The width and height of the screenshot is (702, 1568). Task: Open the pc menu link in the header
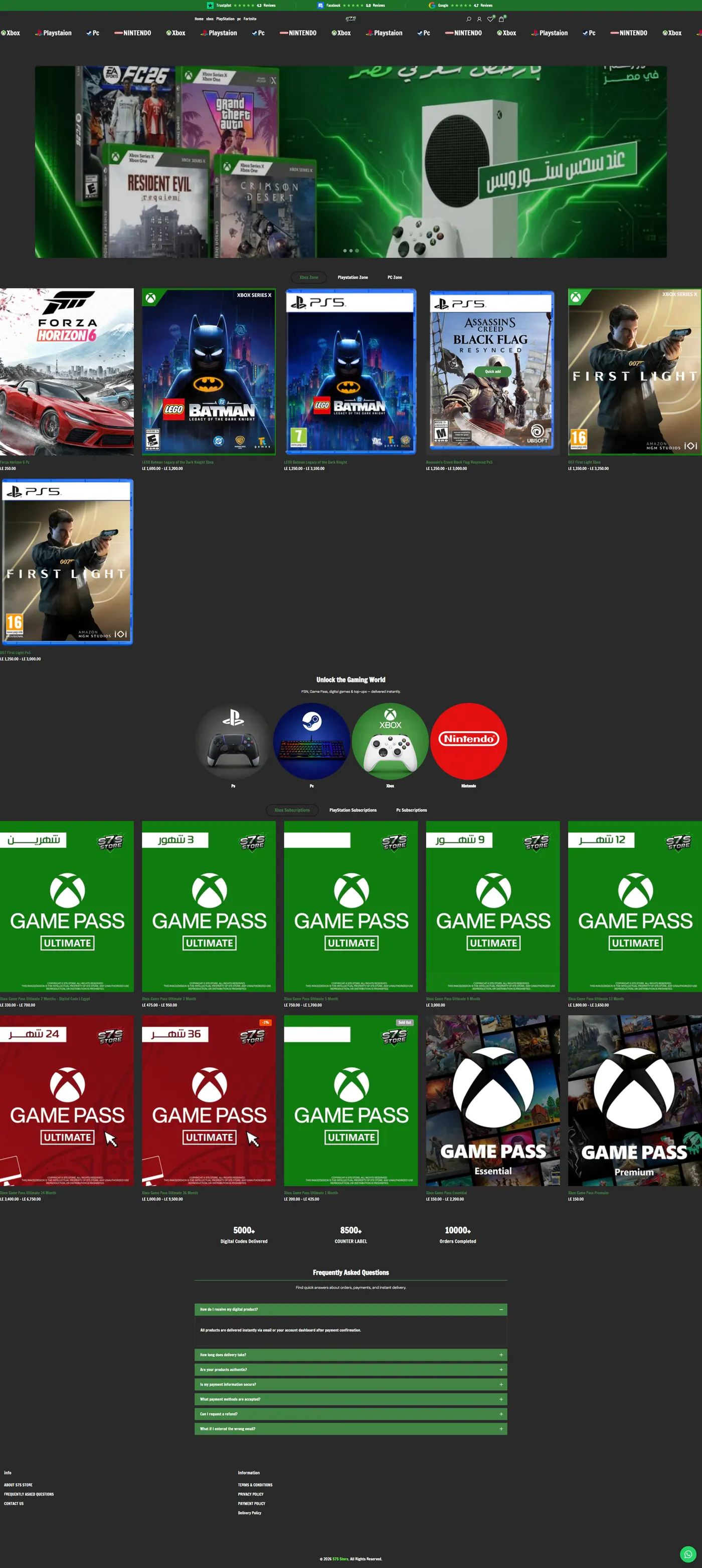[239, 19]
